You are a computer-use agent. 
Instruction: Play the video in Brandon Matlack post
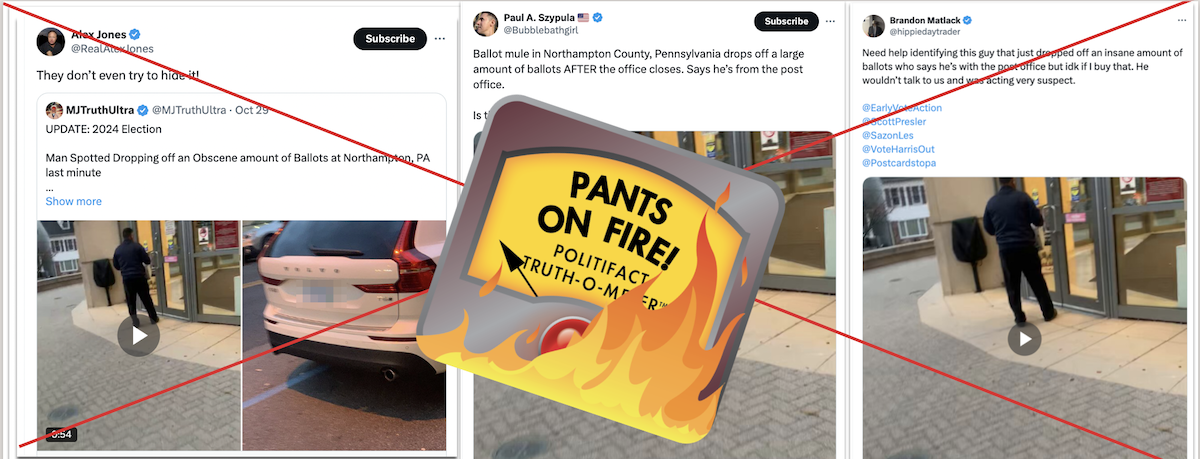[x=1024, y=339]
